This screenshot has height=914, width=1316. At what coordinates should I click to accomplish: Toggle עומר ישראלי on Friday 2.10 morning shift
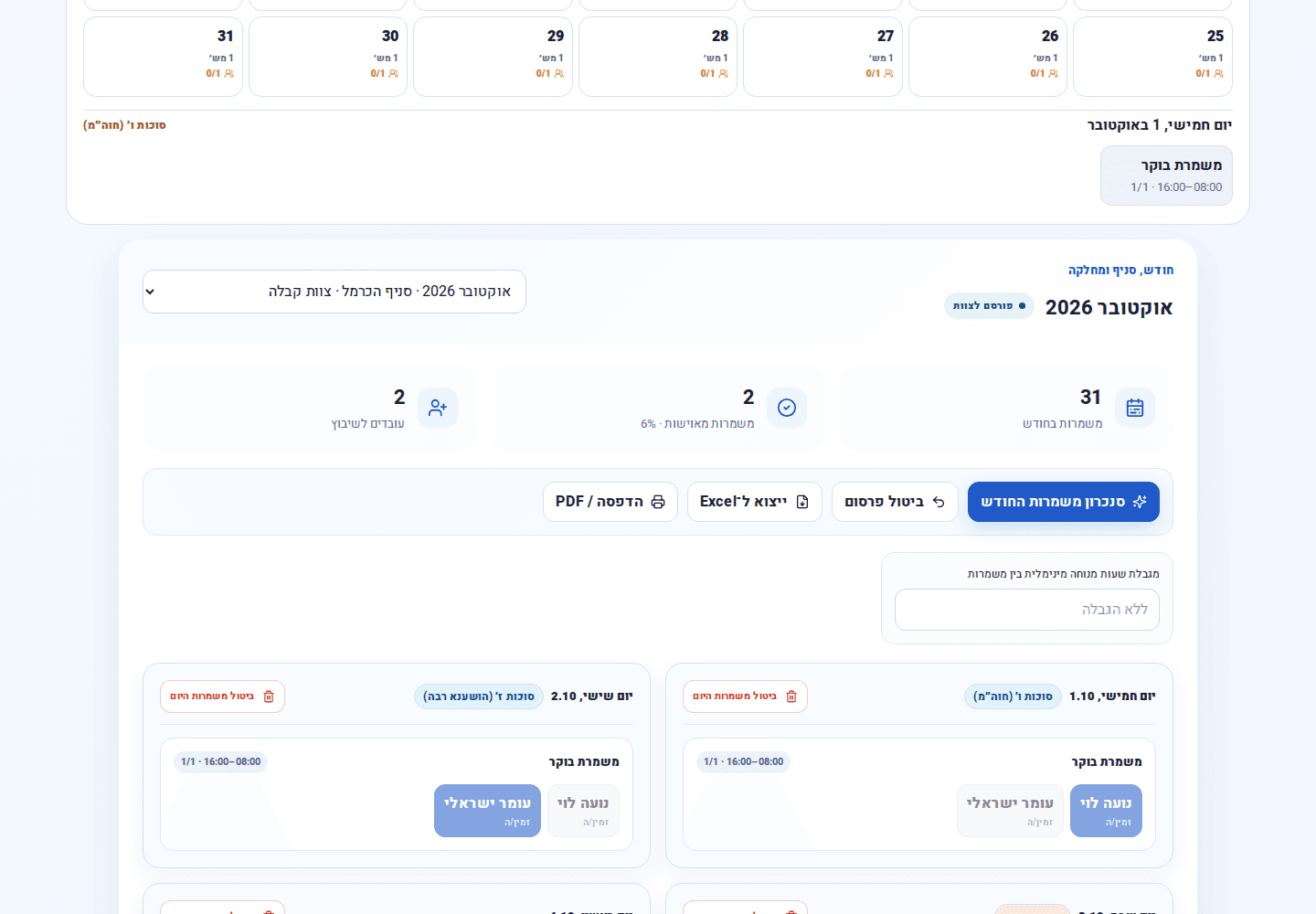pos(487,811)
